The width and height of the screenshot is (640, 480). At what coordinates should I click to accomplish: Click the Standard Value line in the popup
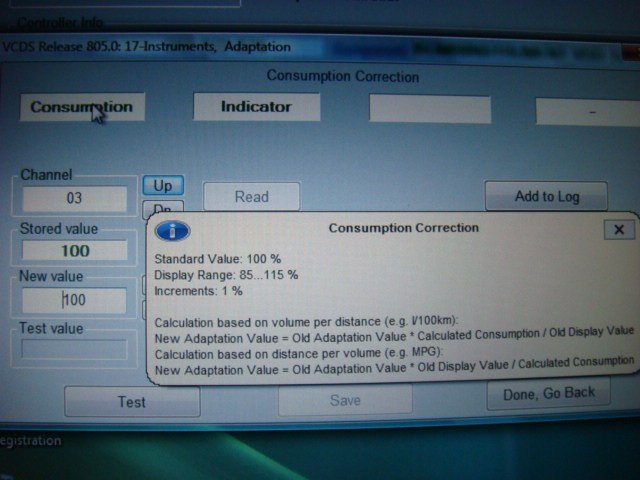218,258
